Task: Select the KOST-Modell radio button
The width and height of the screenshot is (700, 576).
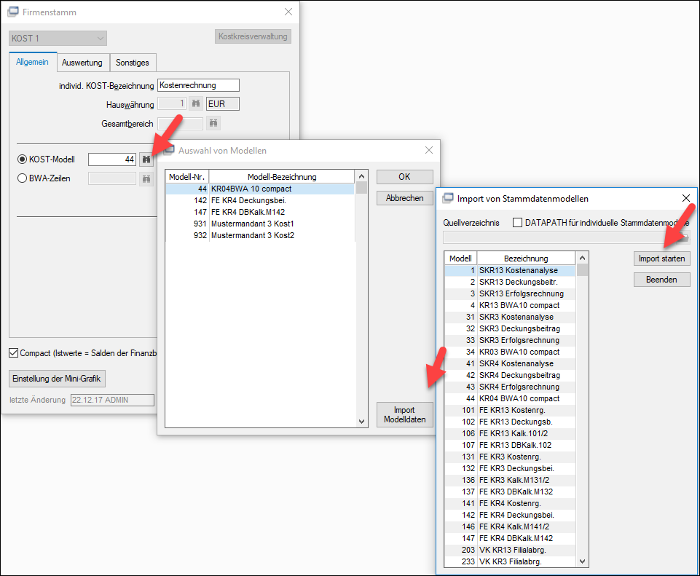Action: coord(22,159)
